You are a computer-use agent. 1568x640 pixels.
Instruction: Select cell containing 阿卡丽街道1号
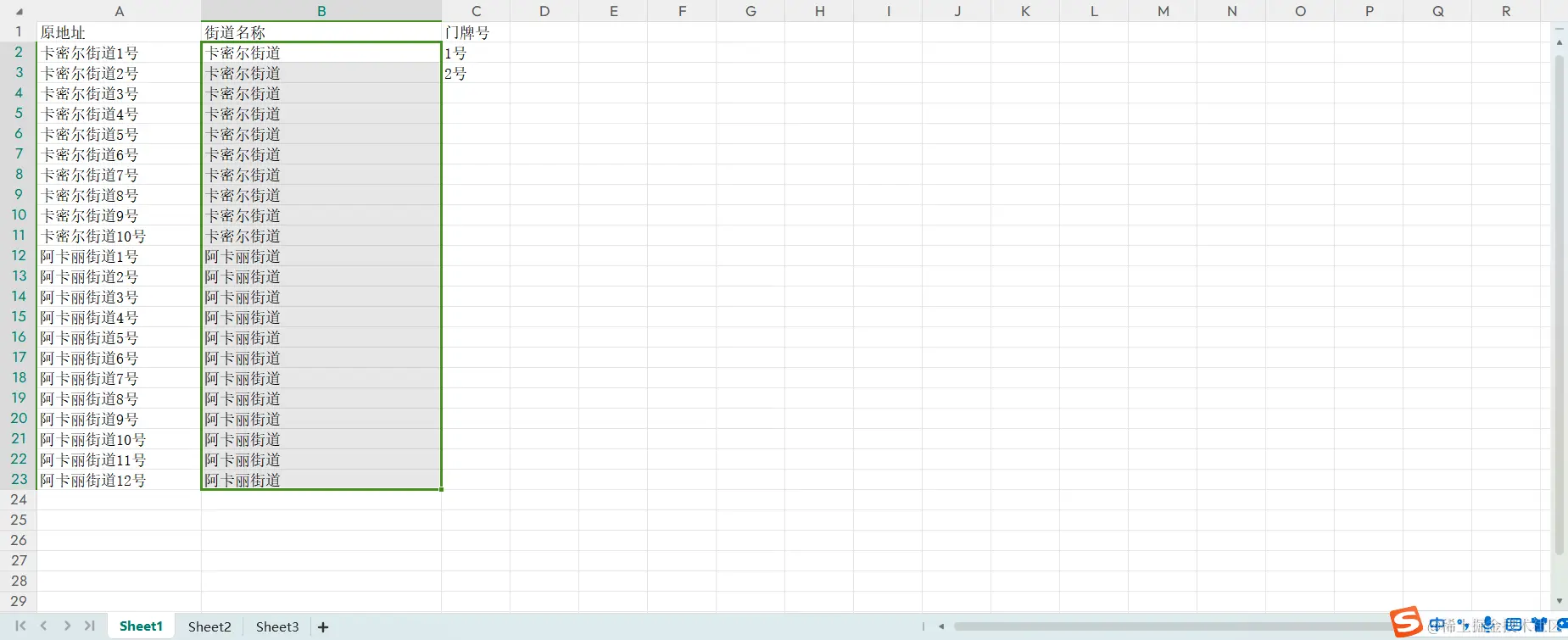(120, 256)
